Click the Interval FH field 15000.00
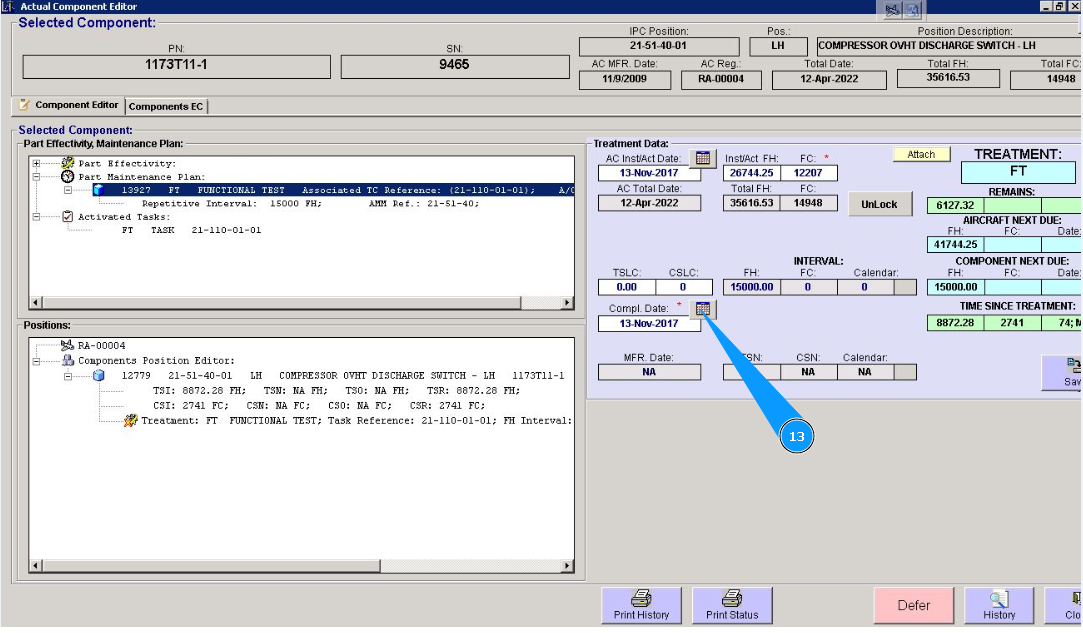Viewport: 1083px width, 633px height. pos(751,287)
